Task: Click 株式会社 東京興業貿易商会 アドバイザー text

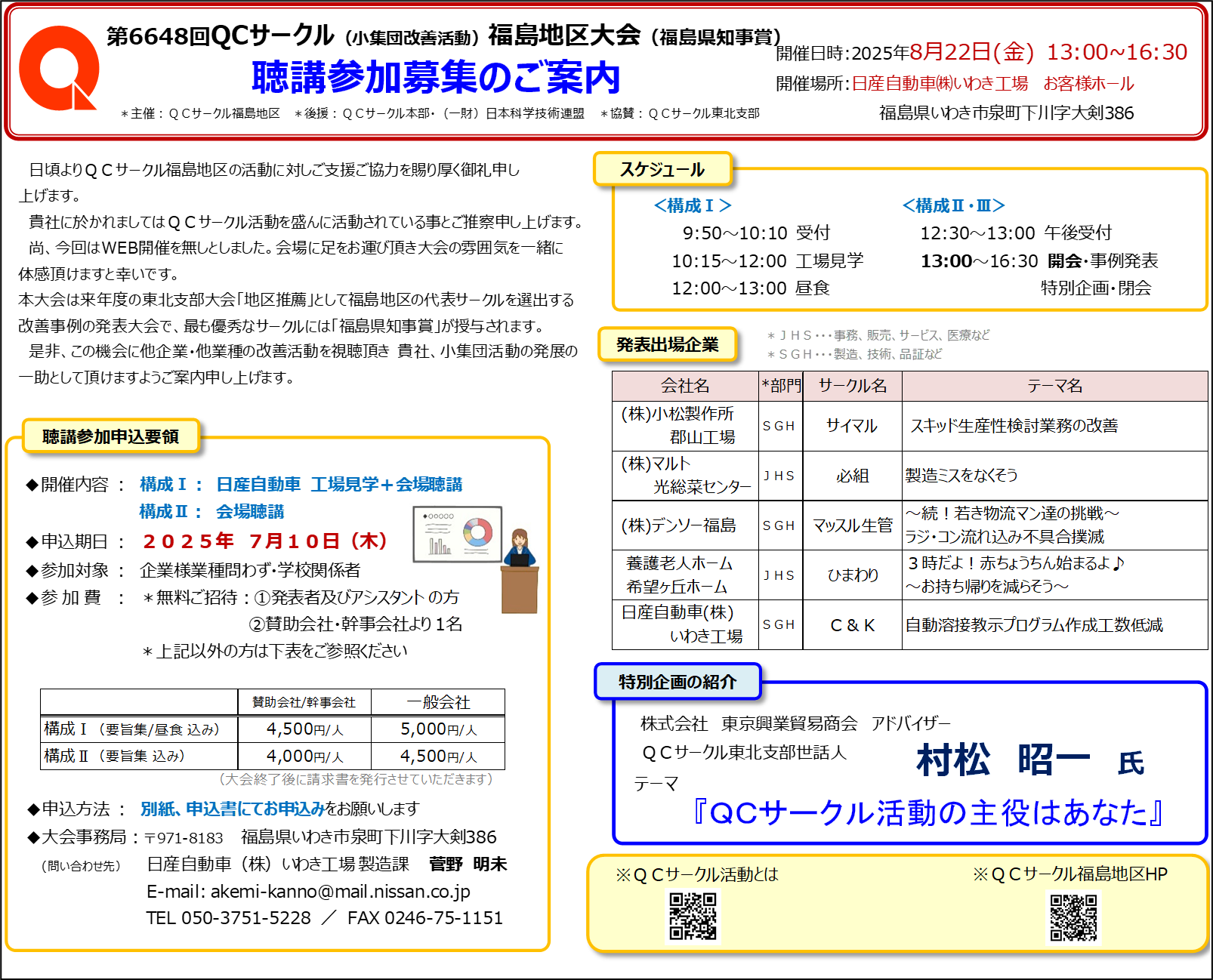Action: click(x=795, y=723)
